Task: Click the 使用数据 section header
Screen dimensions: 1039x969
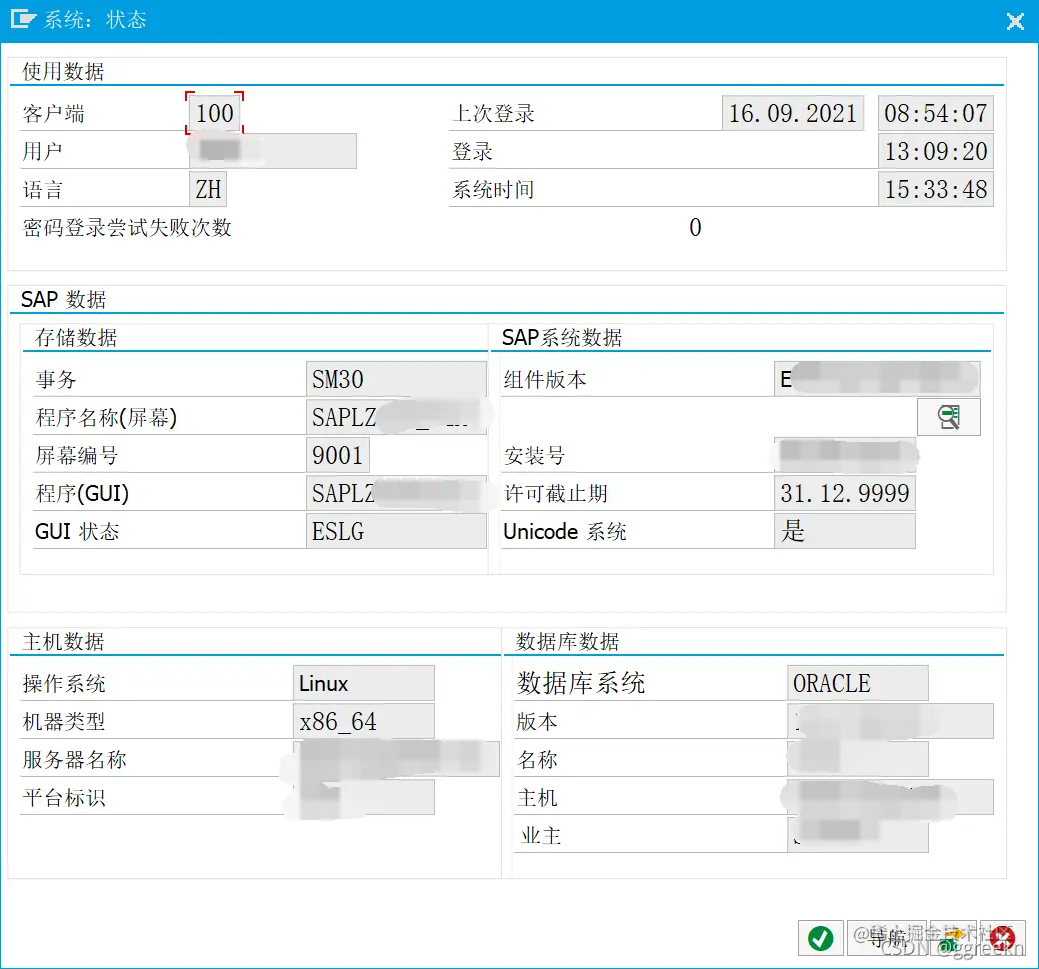Action: click(63, 72)
